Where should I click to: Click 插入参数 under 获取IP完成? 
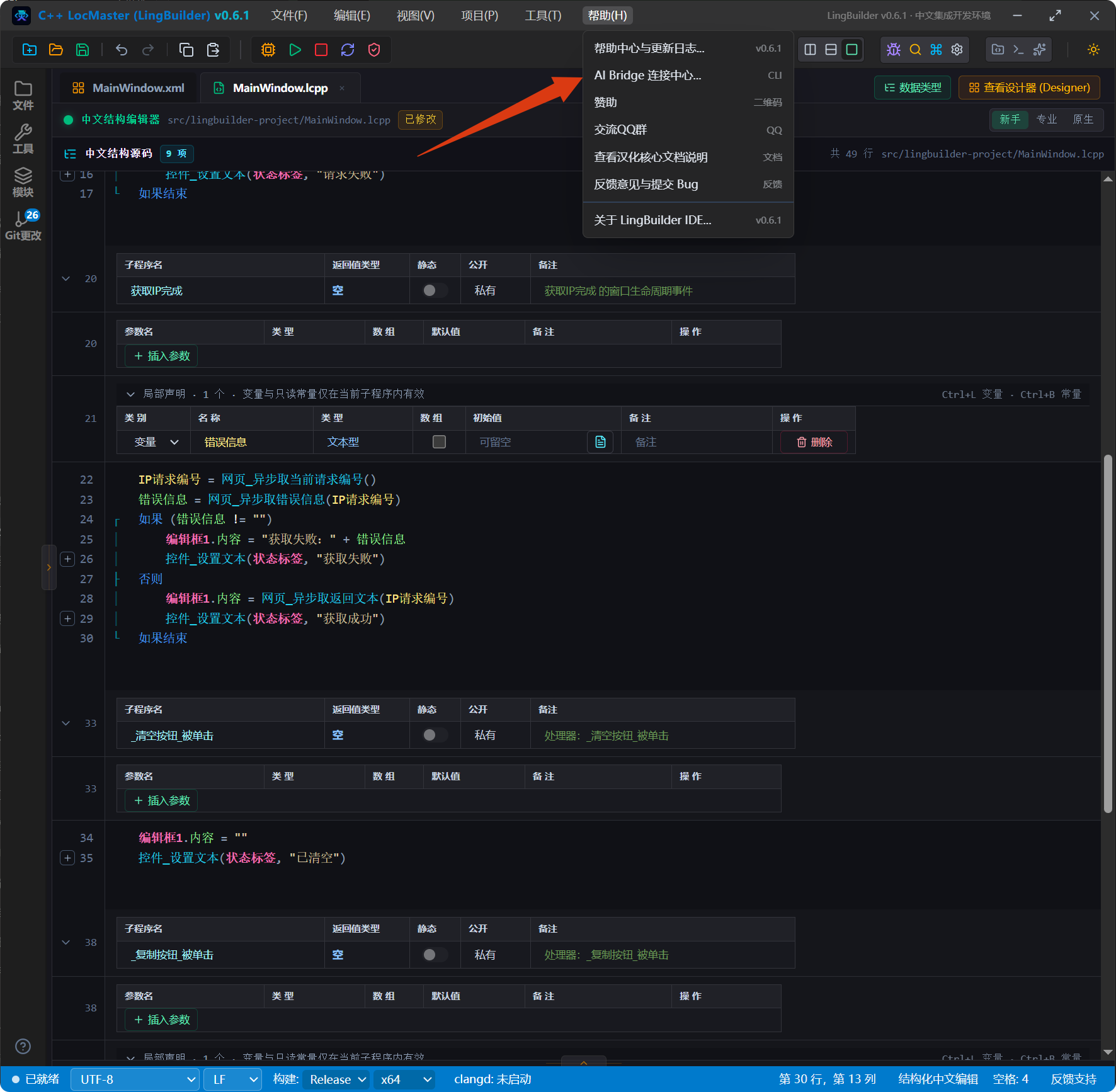(162, 356)
